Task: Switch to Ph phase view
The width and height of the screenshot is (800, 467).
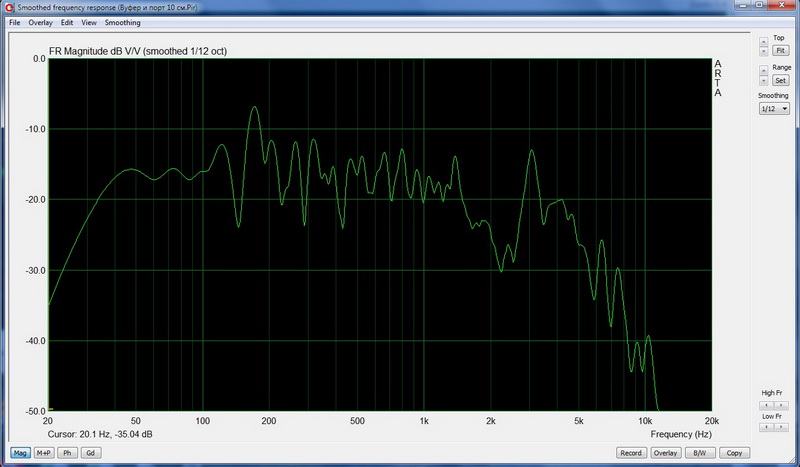Action: [67, 453]
